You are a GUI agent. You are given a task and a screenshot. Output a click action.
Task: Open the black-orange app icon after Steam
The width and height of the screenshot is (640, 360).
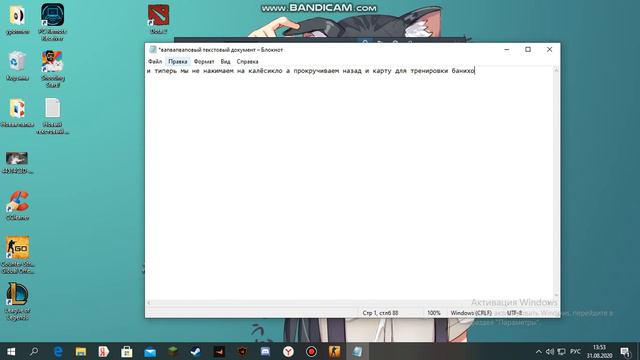[219, 351]
